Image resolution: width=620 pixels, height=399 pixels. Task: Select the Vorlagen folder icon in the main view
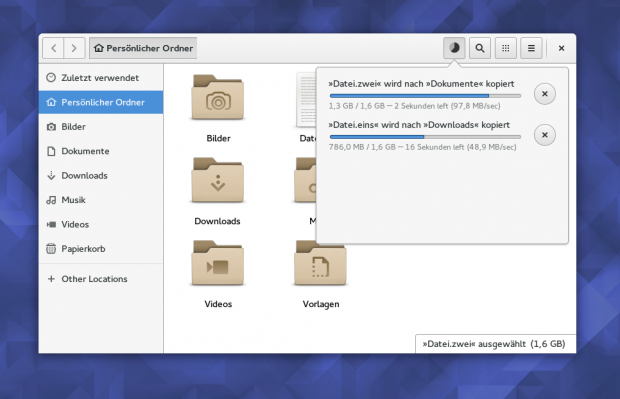tap(320, 263)
